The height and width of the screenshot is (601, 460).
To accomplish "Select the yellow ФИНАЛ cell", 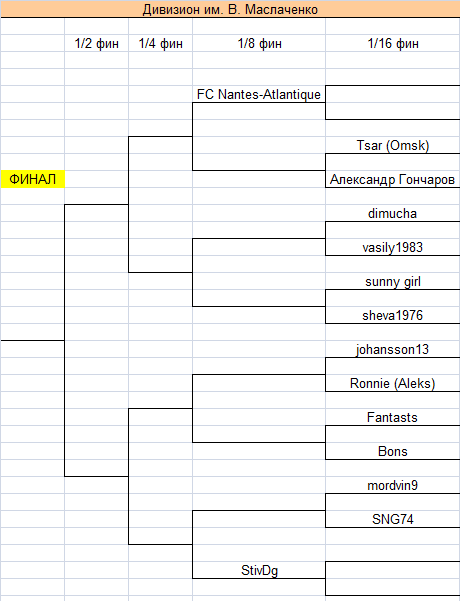I will point(33,179).
